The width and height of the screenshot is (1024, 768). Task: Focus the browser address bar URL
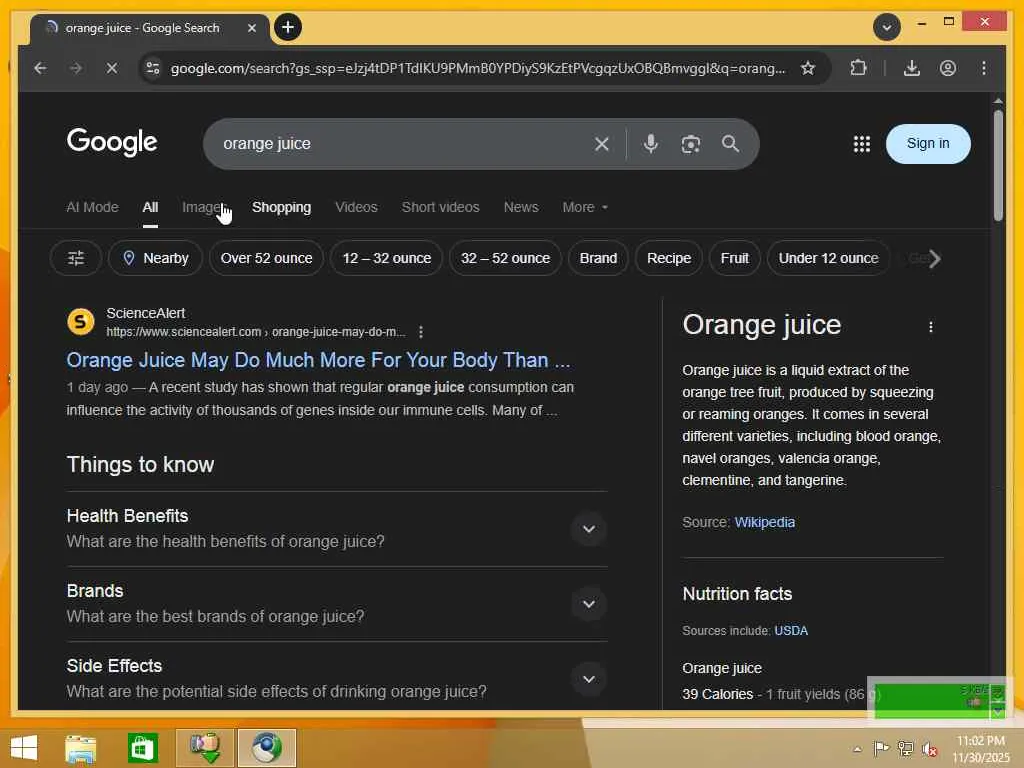coord(477,68)
